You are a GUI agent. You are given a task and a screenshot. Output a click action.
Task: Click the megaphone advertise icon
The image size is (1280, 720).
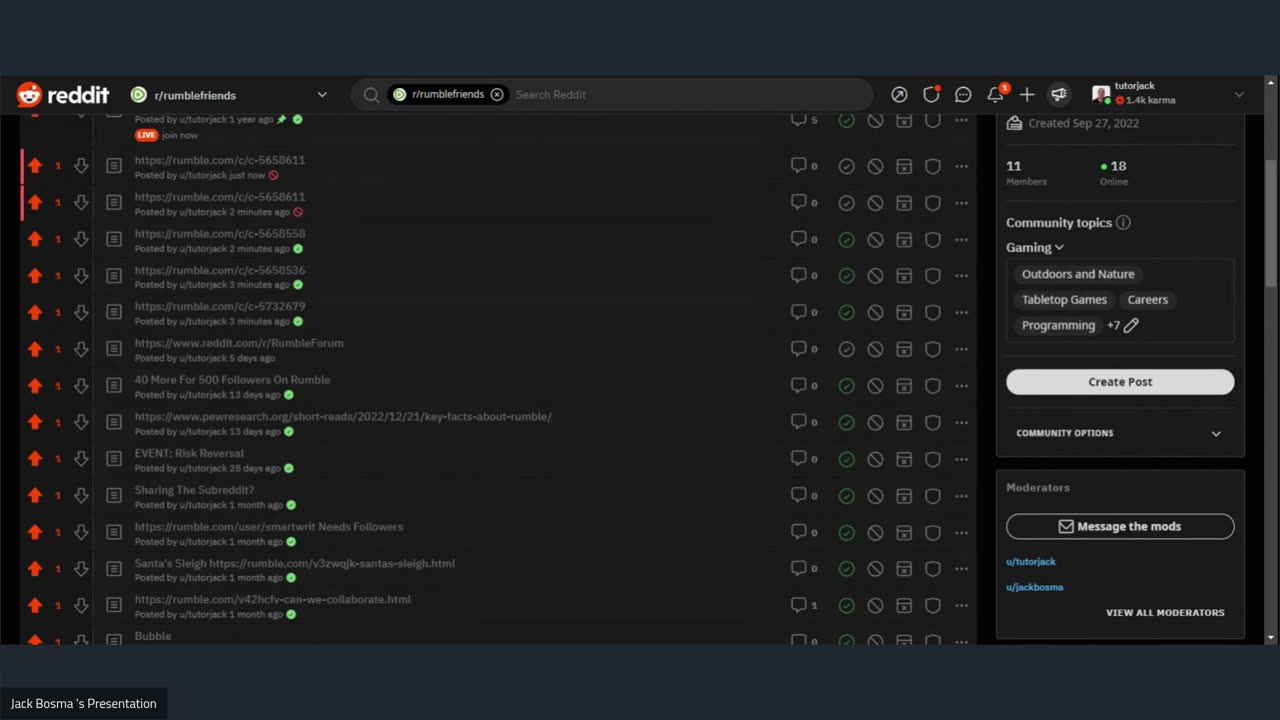pyautogui.click(x=1058, y=95)
